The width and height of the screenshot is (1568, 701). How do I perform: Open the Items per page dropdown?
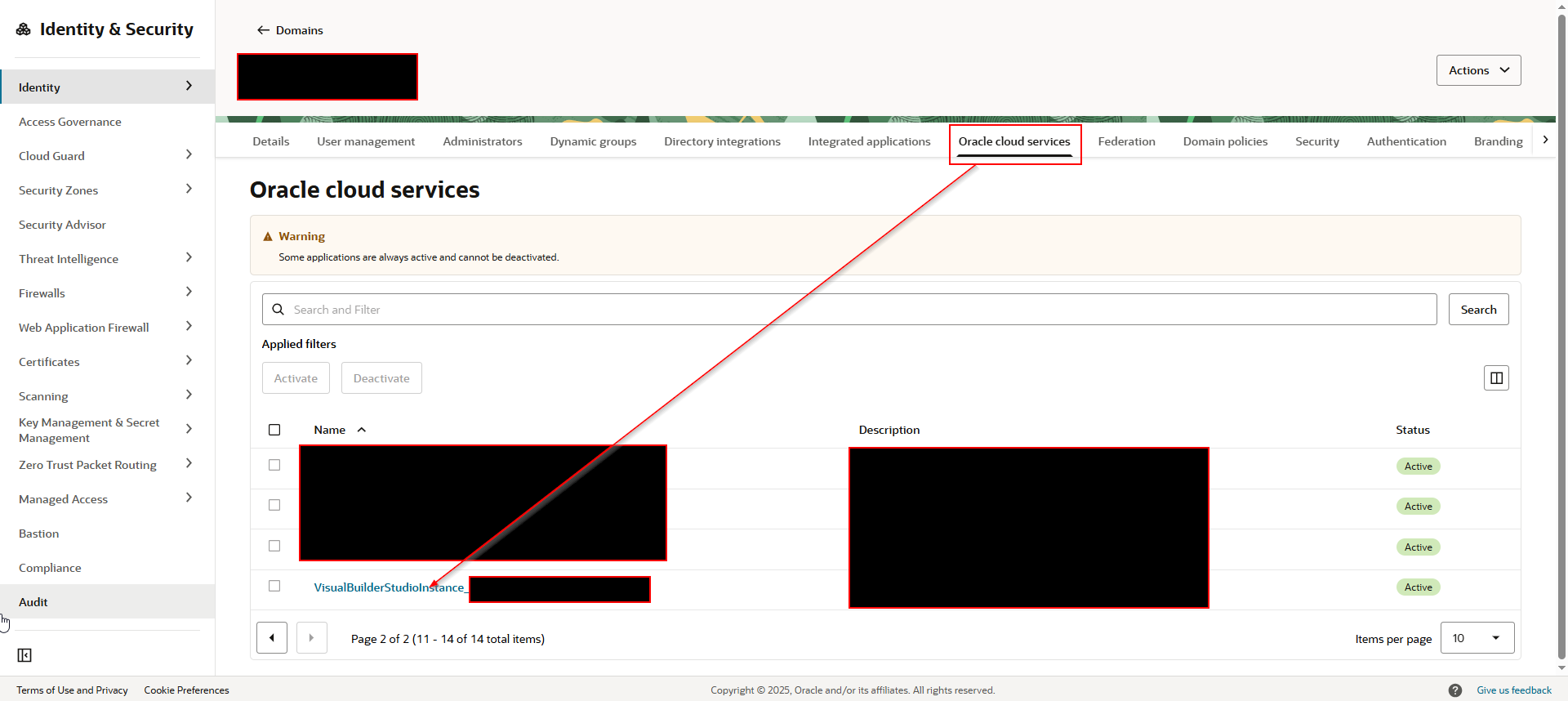[1477, 638]
